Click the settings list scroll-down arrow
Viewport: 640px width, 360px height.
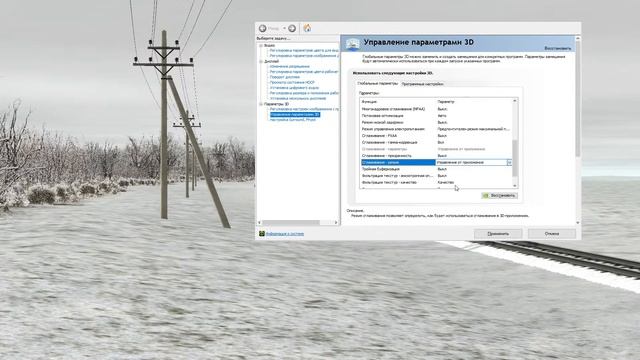[515, 186]
